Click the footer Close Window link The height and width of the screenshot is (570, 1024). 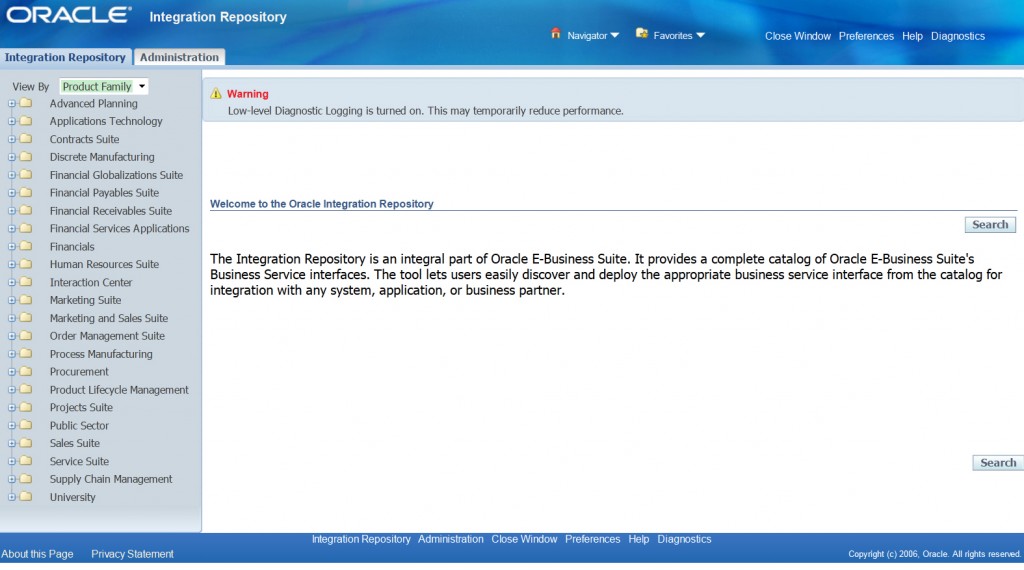pyautogui.click(x=524, y=539)
